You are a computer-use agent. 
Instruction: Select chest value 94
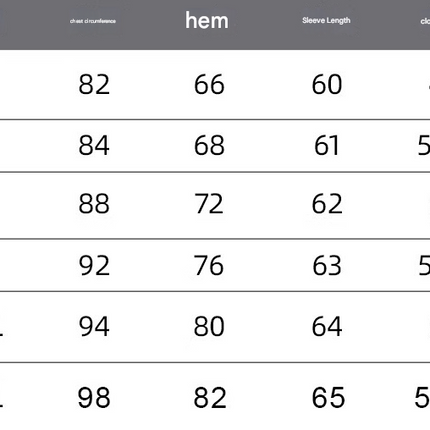pyautogui.click(x=94, y=326)
